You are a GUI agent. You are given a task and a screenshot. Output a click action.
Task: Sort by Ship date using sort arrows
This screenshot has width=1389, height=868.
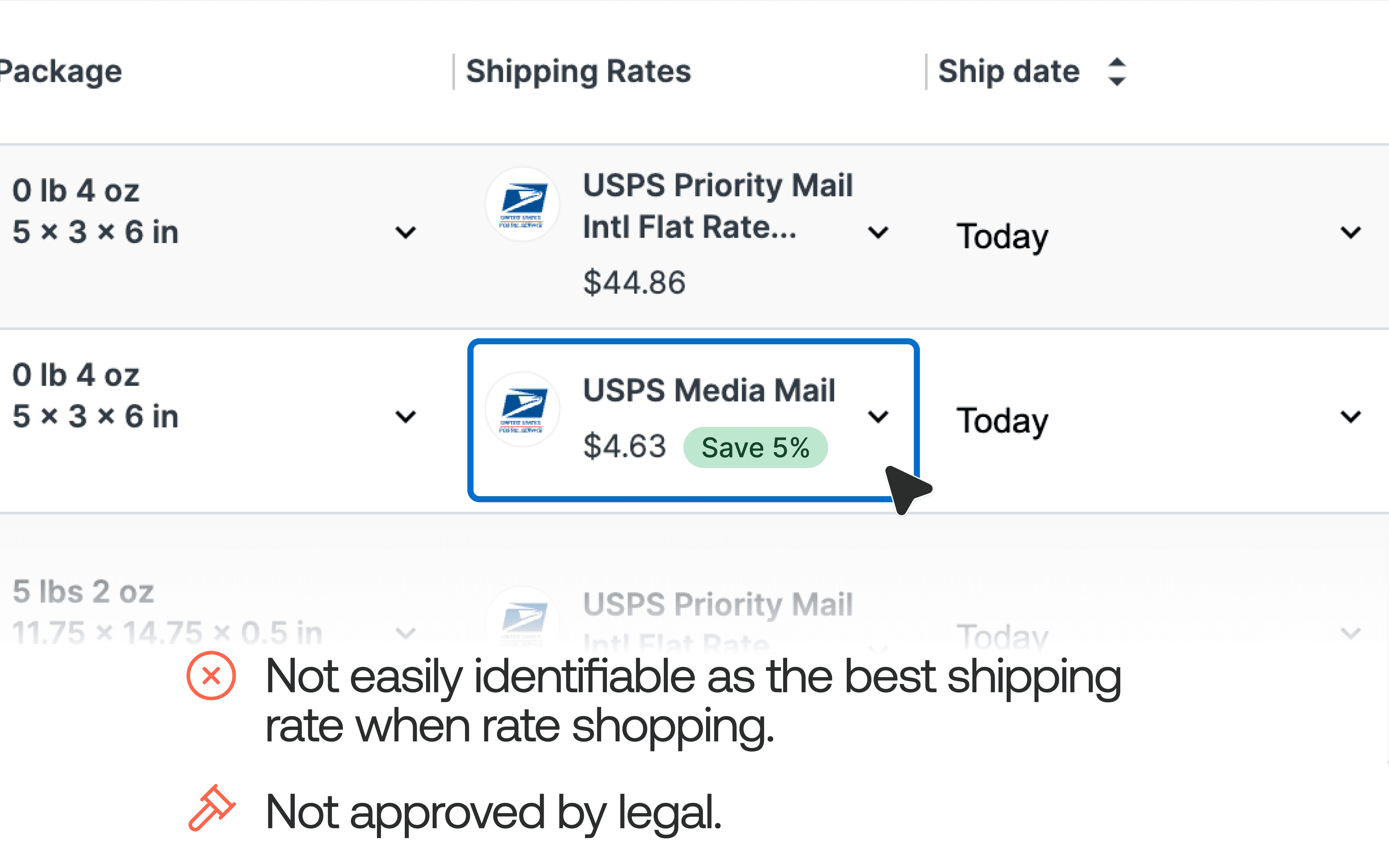coord(1116,72)
